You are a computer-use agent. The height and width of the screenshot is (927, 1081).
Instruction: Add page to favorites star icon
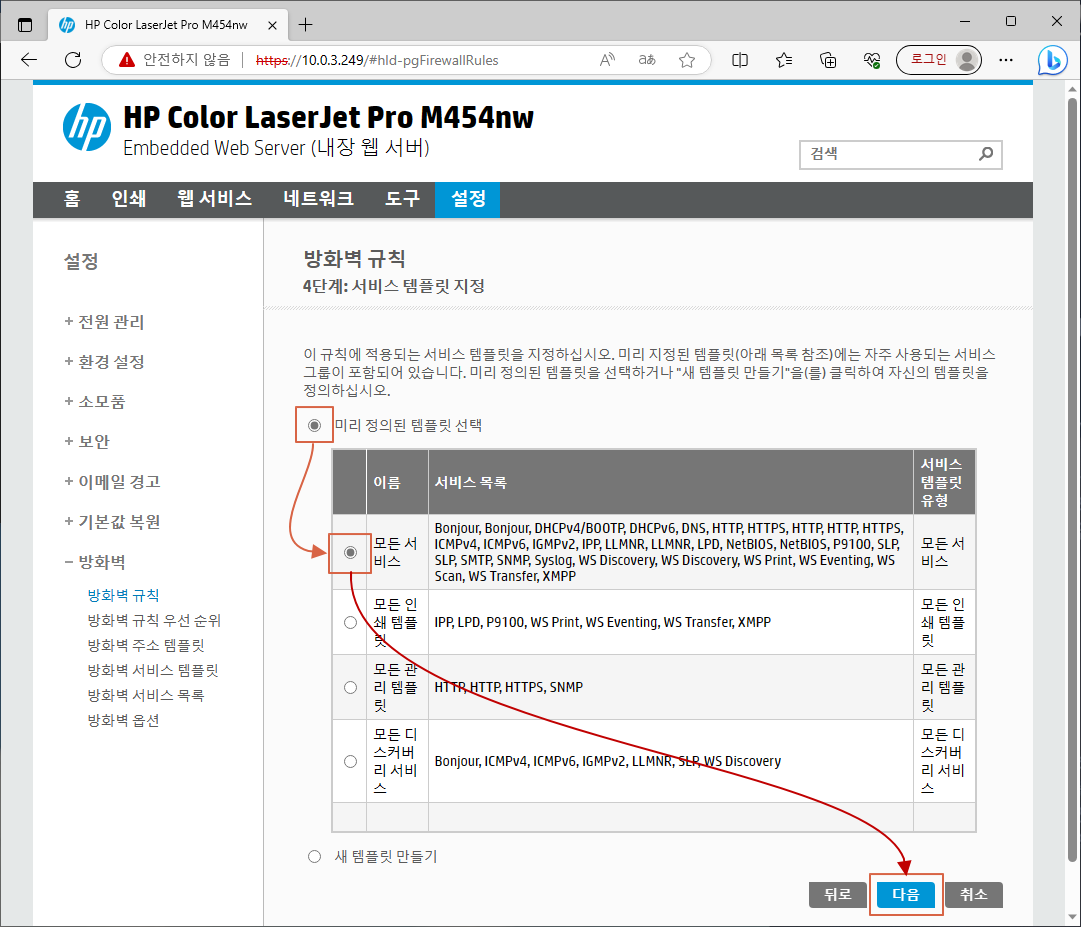687,60
